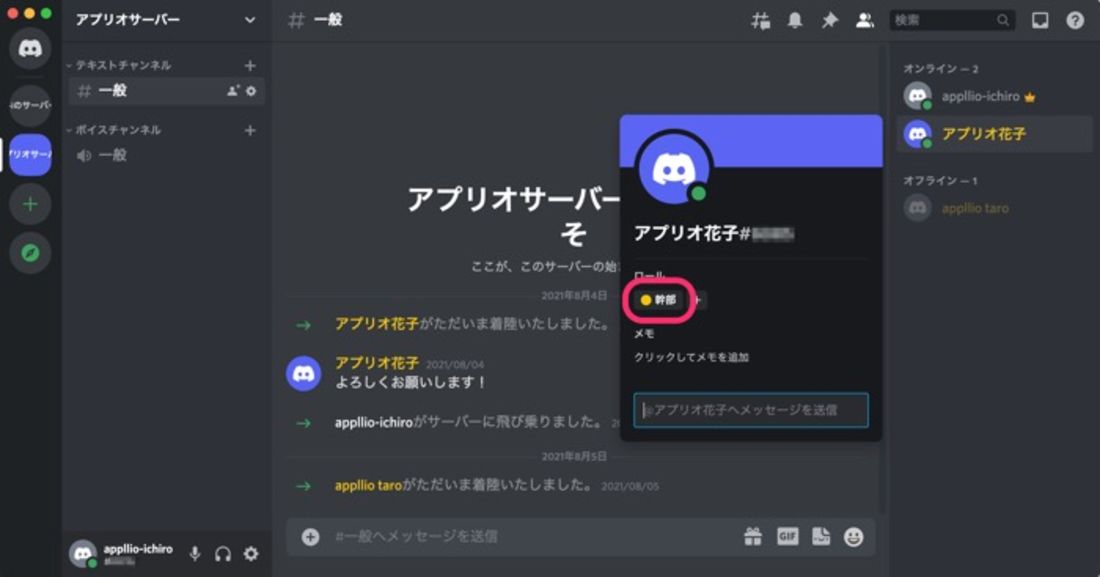
Task: Click appllio-ichiro name in join message
Action: [373, 423]
